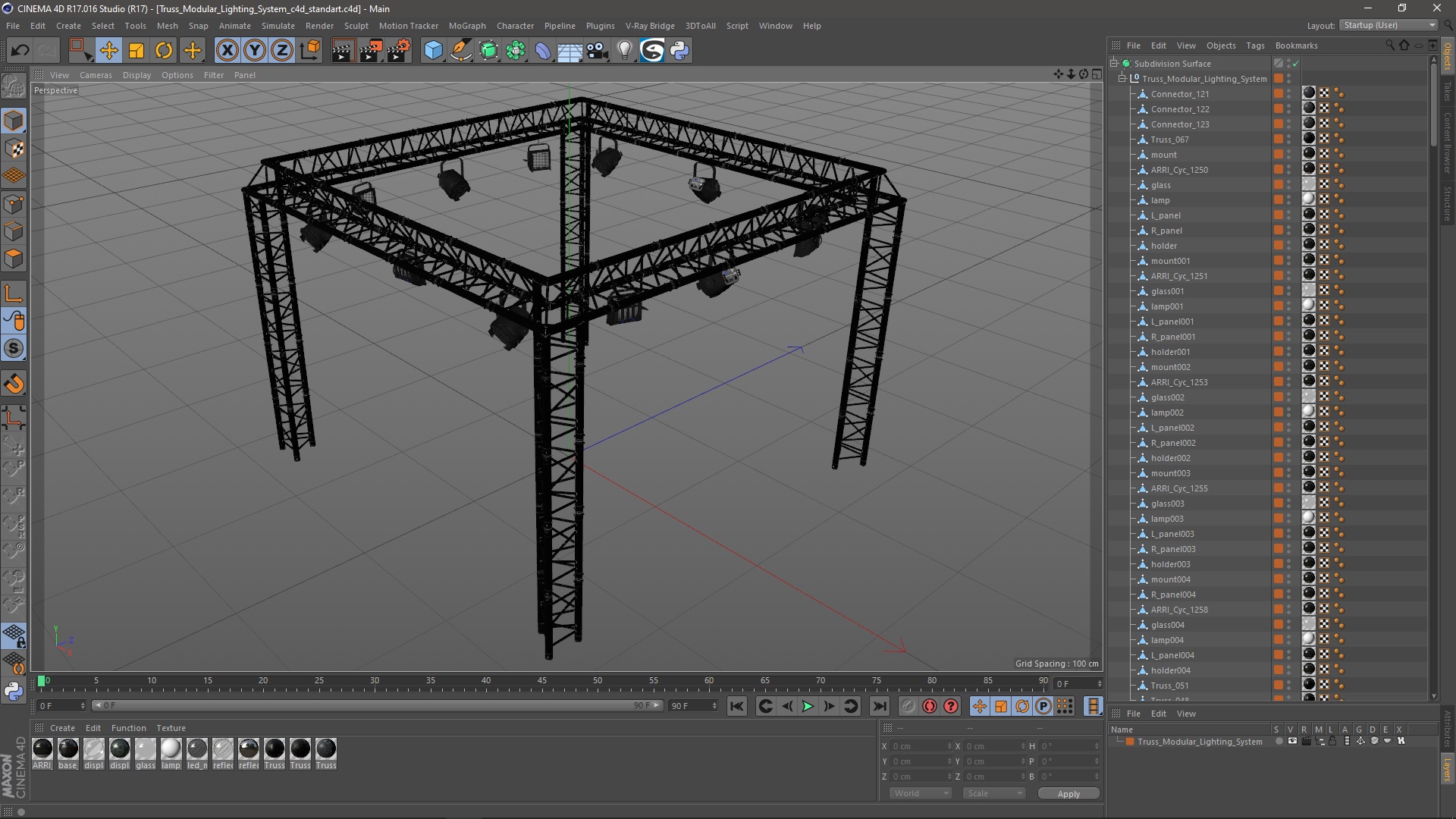The image size is (1456, 819).
Task: Open Object Manager Tags menu
Action: click(x=1255, y=45)
